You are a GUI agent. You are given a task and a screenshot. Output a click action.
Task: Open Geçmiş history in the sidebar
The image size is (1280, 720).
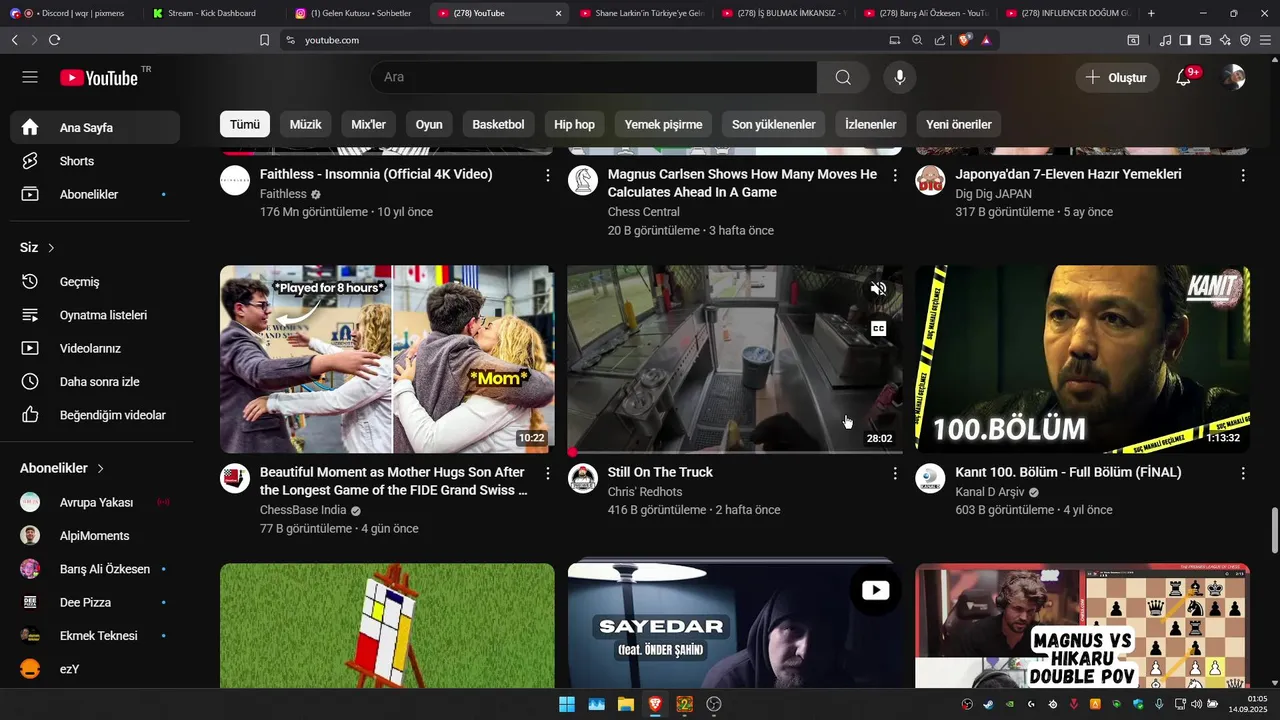coord(95,282)
